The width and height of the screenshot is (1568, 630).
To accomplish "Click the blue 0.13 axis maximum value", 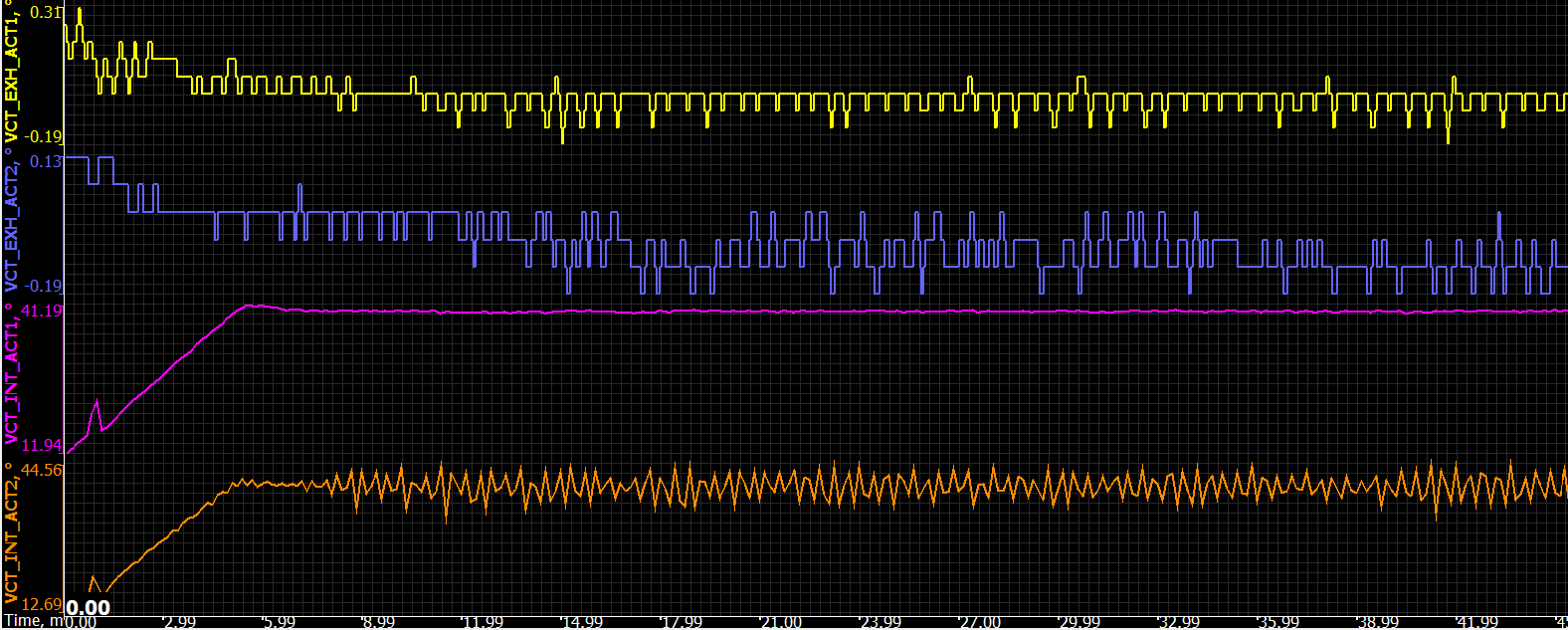I will [47, 161].
